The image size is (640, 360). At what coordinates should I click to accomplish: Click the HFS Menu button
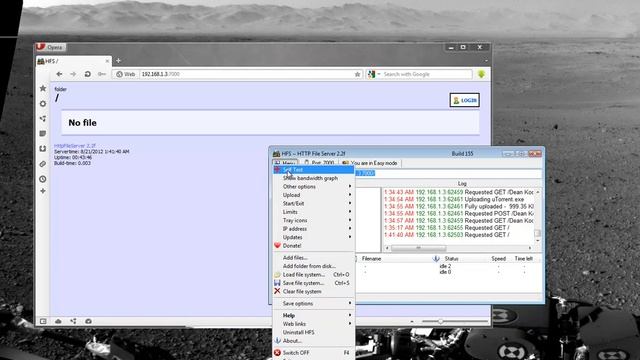pos(285,163)
